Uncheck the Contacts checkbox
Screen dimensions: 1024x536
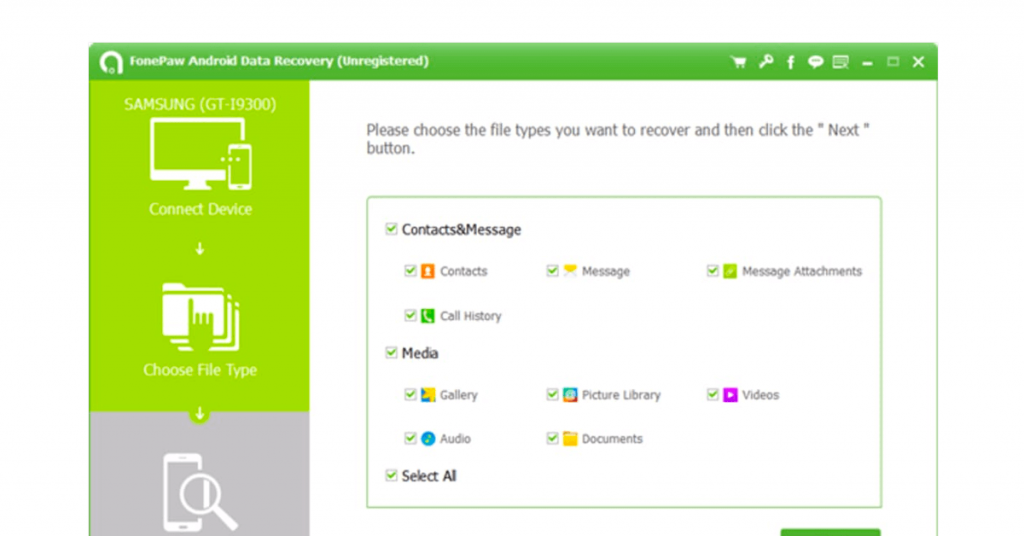point(410,270)
